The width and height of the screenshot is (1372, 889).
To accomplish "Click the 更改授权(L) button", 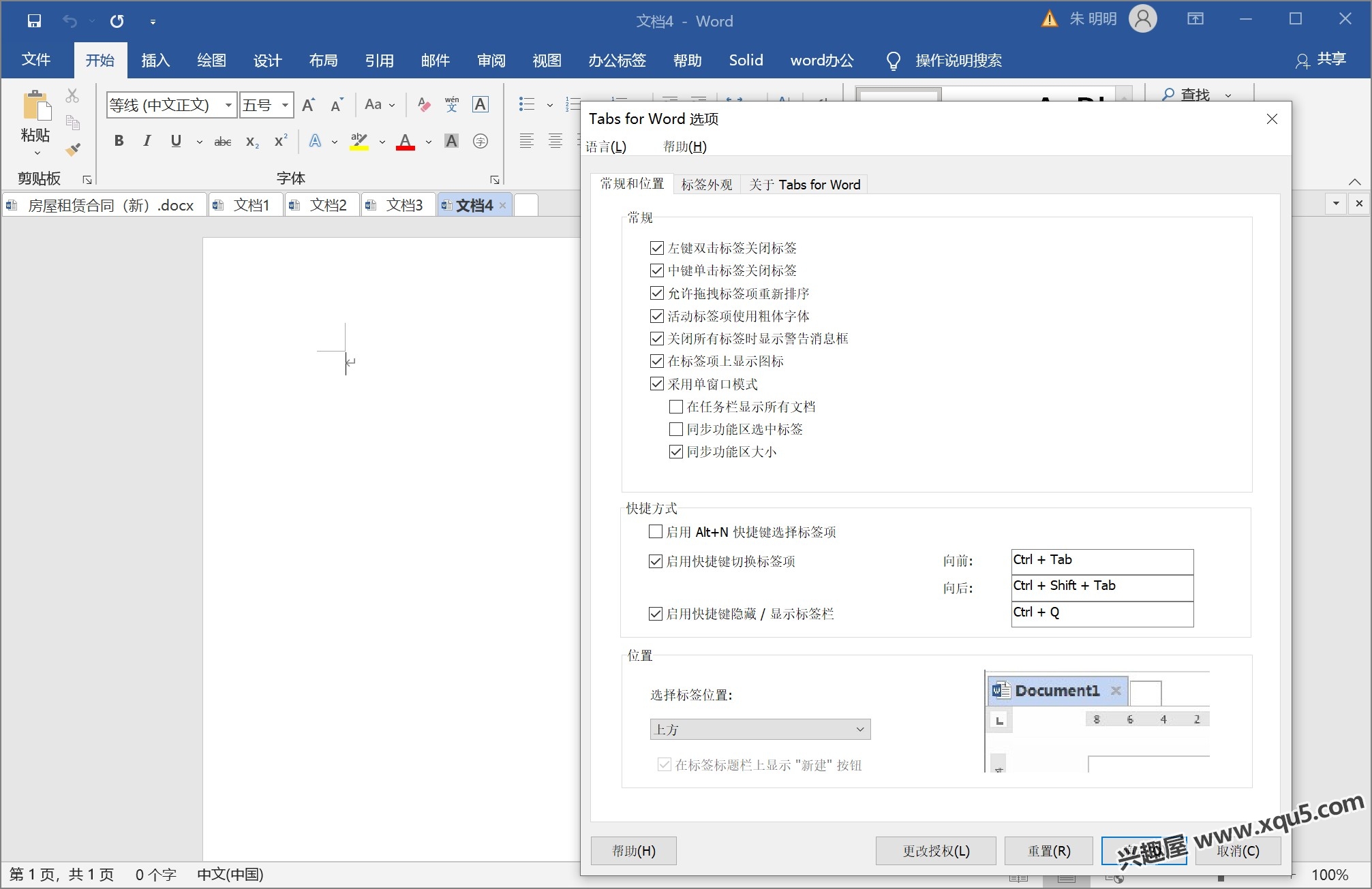I will [936, 851].
